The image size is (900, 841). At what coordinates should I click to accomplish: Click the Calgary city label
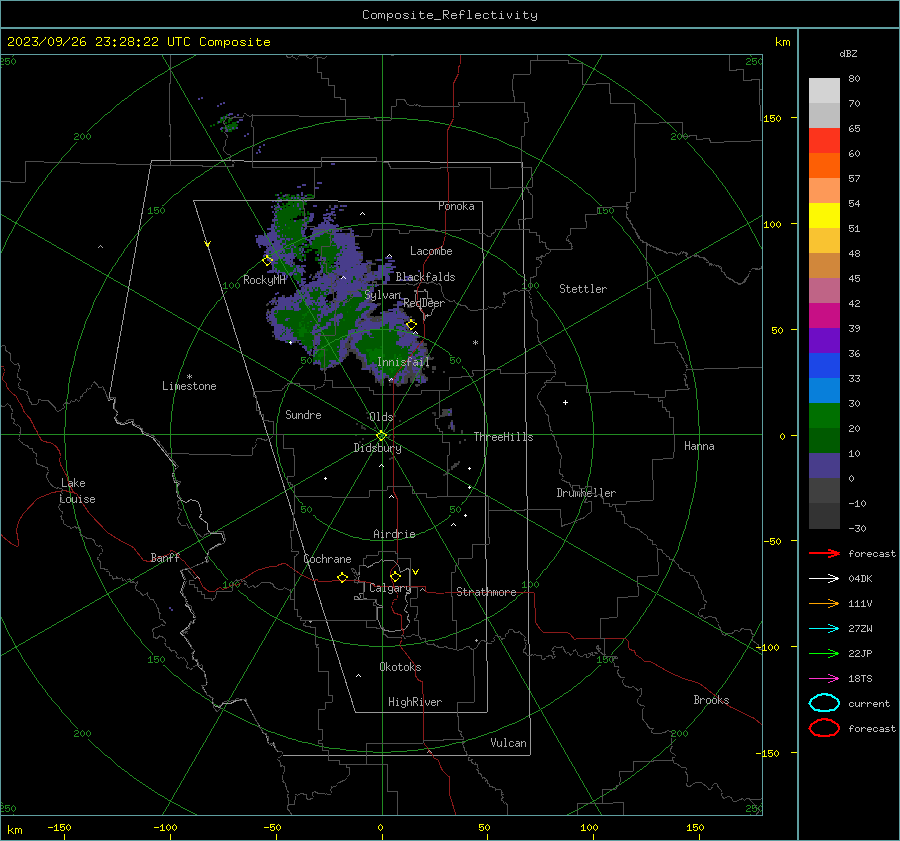(390, 588)
